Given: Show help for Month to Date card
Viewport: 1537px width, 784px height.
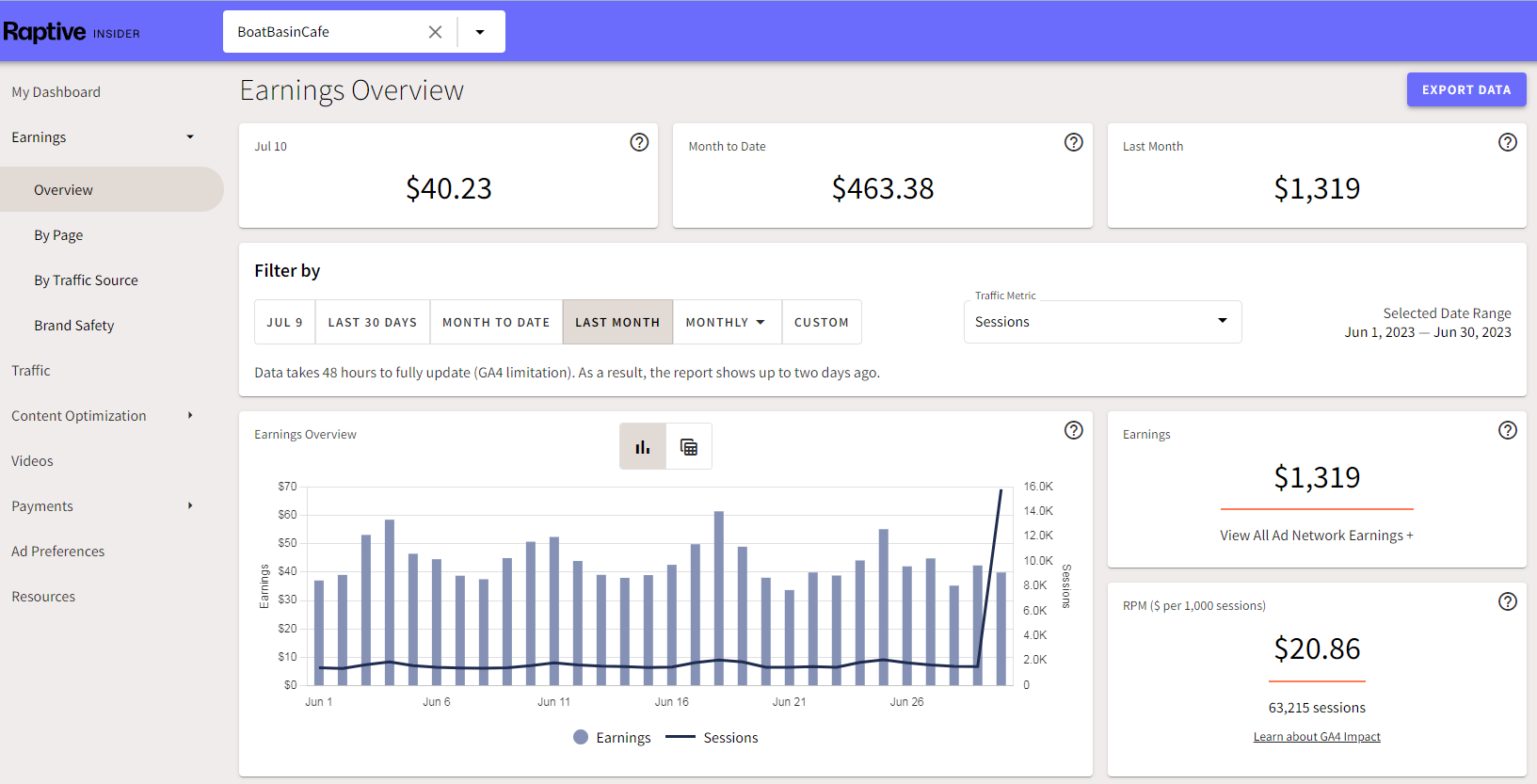Looking at the screenshot, I should tap(1073, 142).
